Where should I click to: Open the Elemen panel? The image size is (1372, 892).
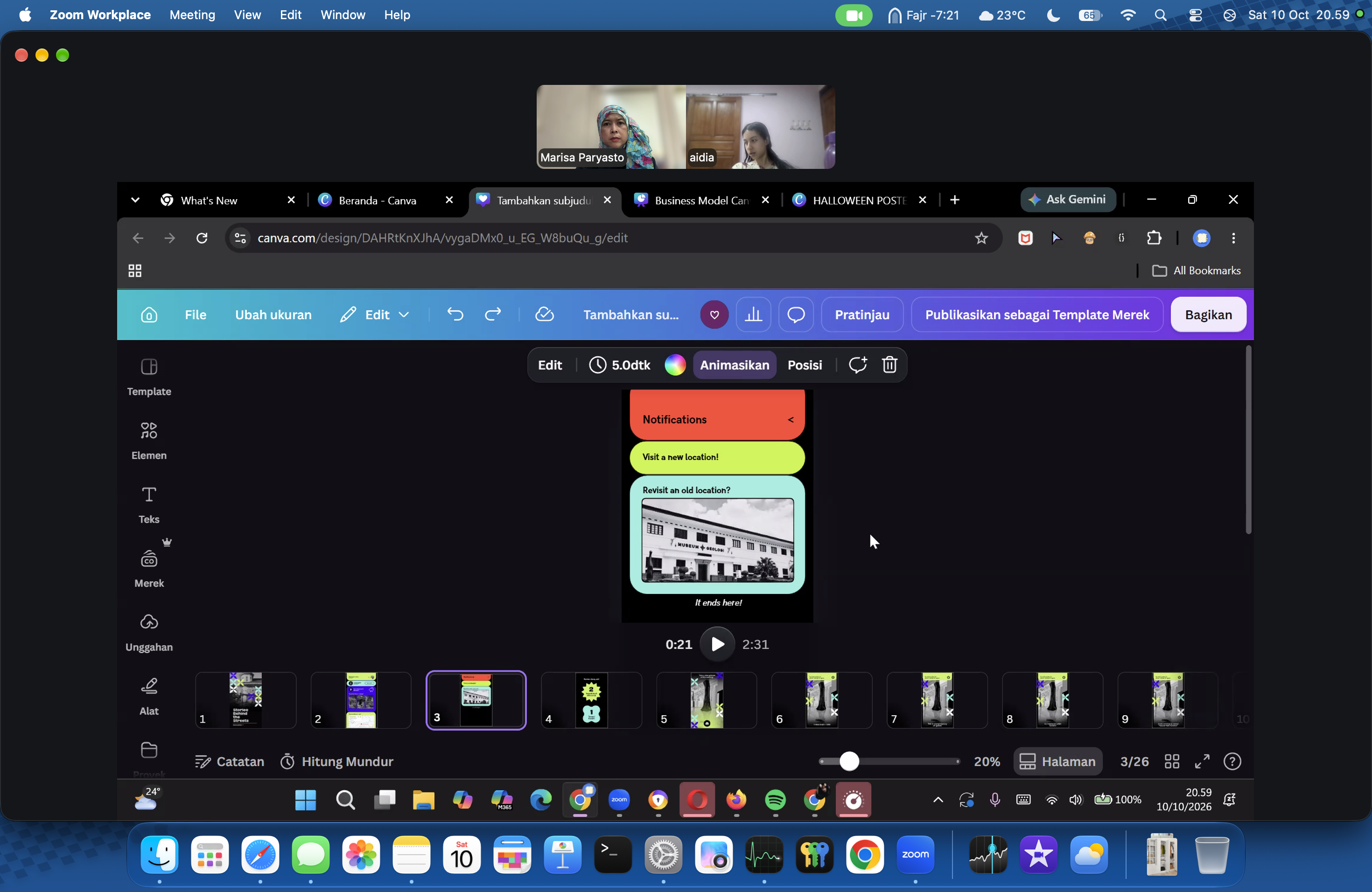(149, 441)
